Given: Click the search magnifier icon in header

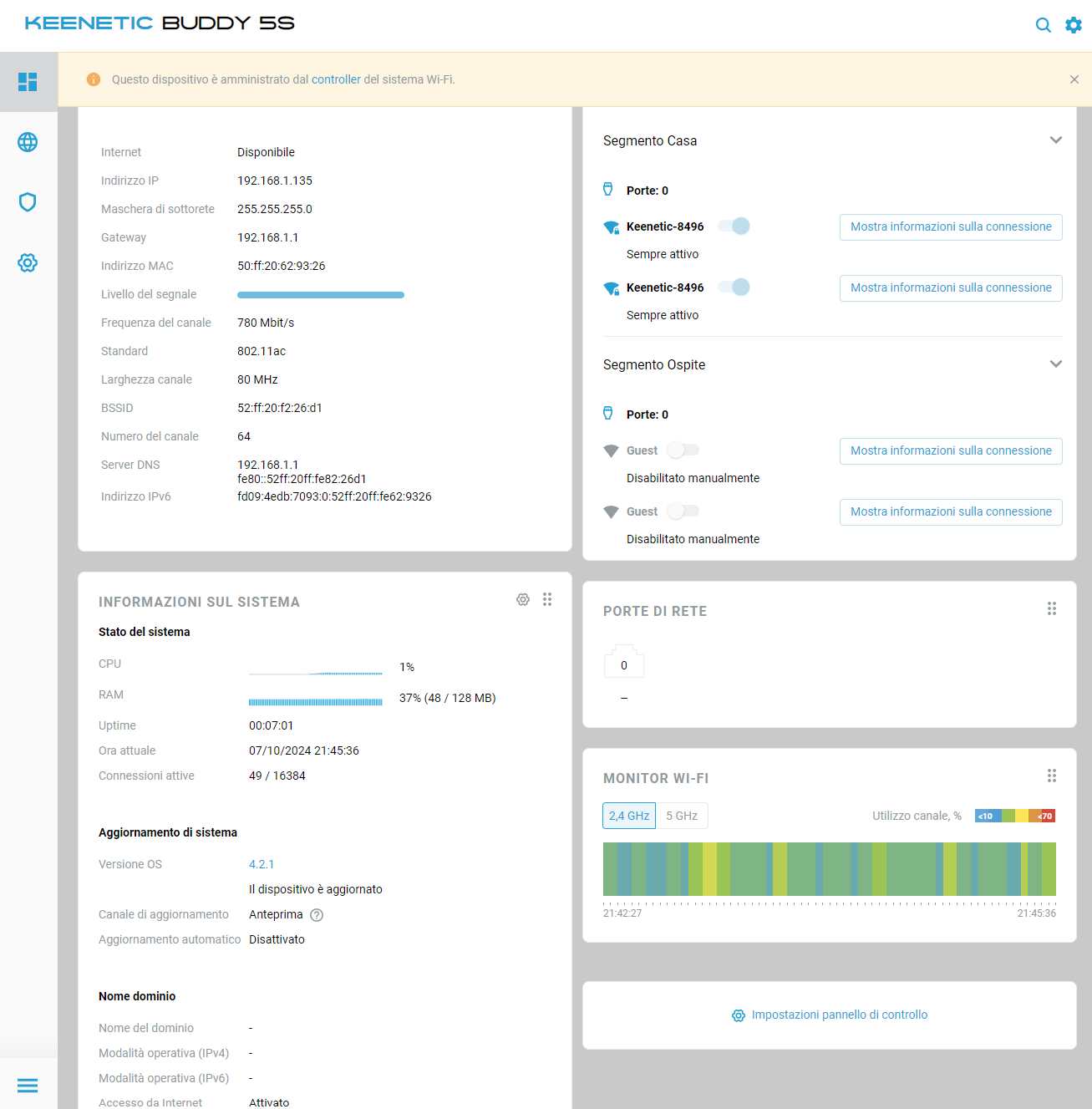Looking at the screenshot, I should (1043, 25).
